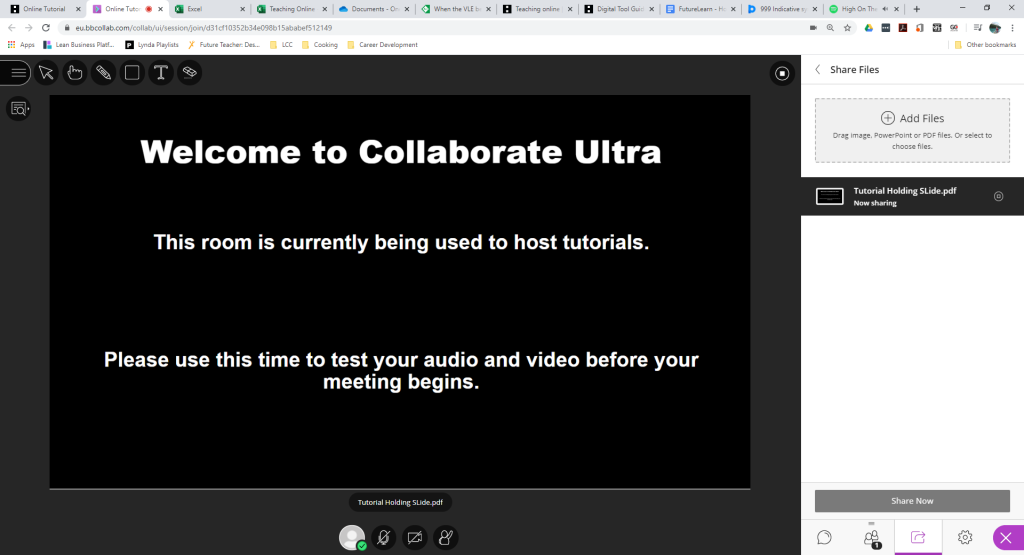The height and width of the screenshot is (555, 1024).
Task: Toggle the camera video on
Action: [x=415, y=537]
